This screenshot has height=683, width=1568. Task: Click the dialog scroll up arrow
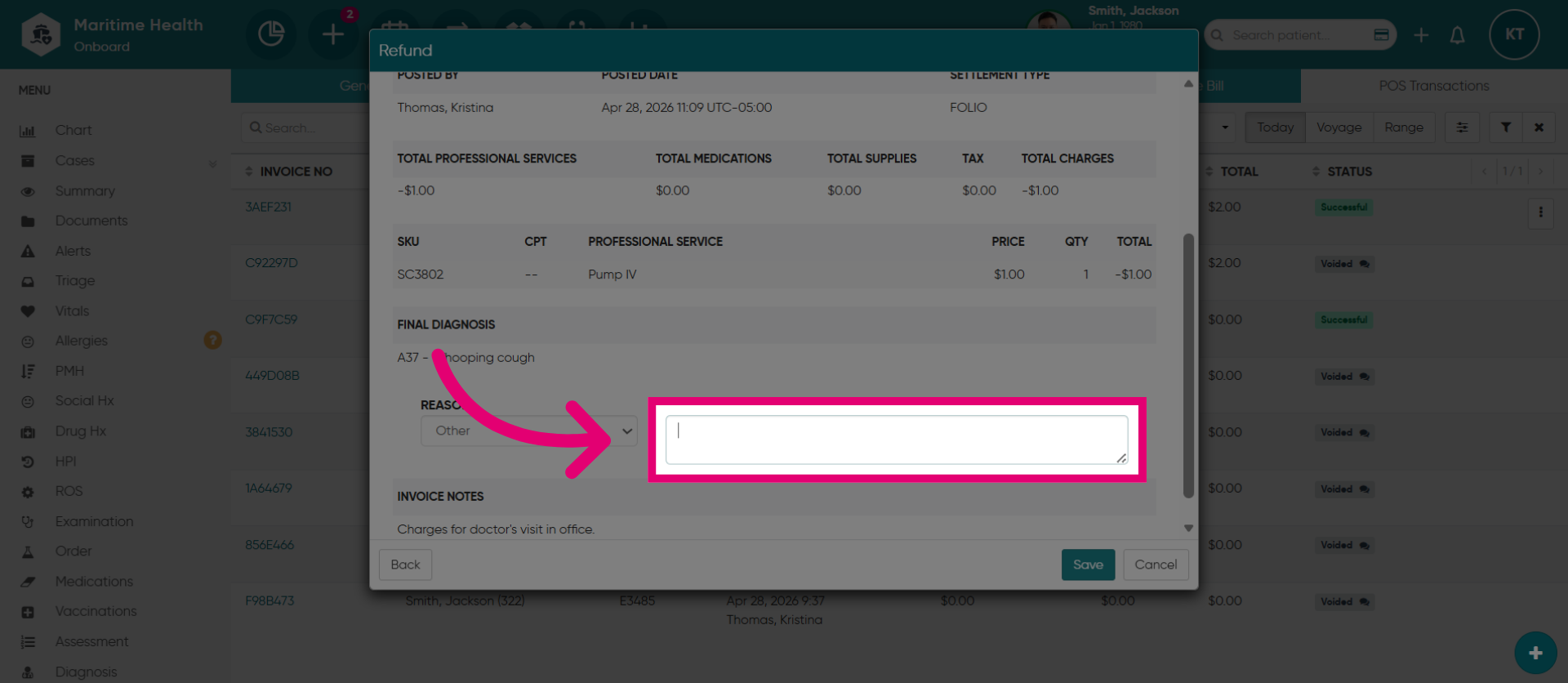pos(1188,83)
